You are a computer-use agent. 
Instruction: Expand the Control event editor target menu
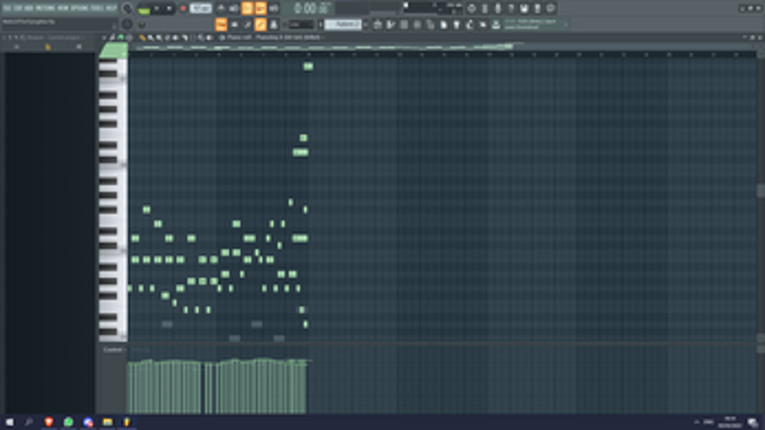[x=113, y=350]
